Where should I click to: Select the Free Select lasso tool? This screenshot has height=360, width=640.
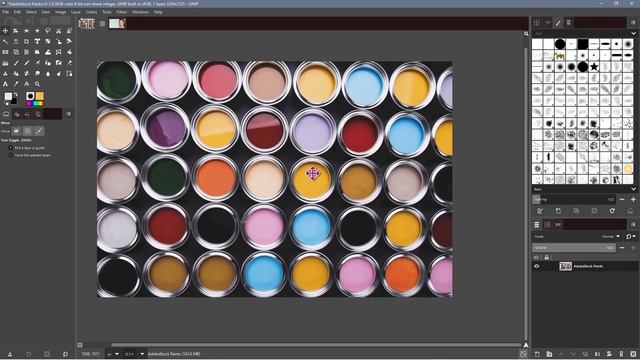click(x=48, y=31)
